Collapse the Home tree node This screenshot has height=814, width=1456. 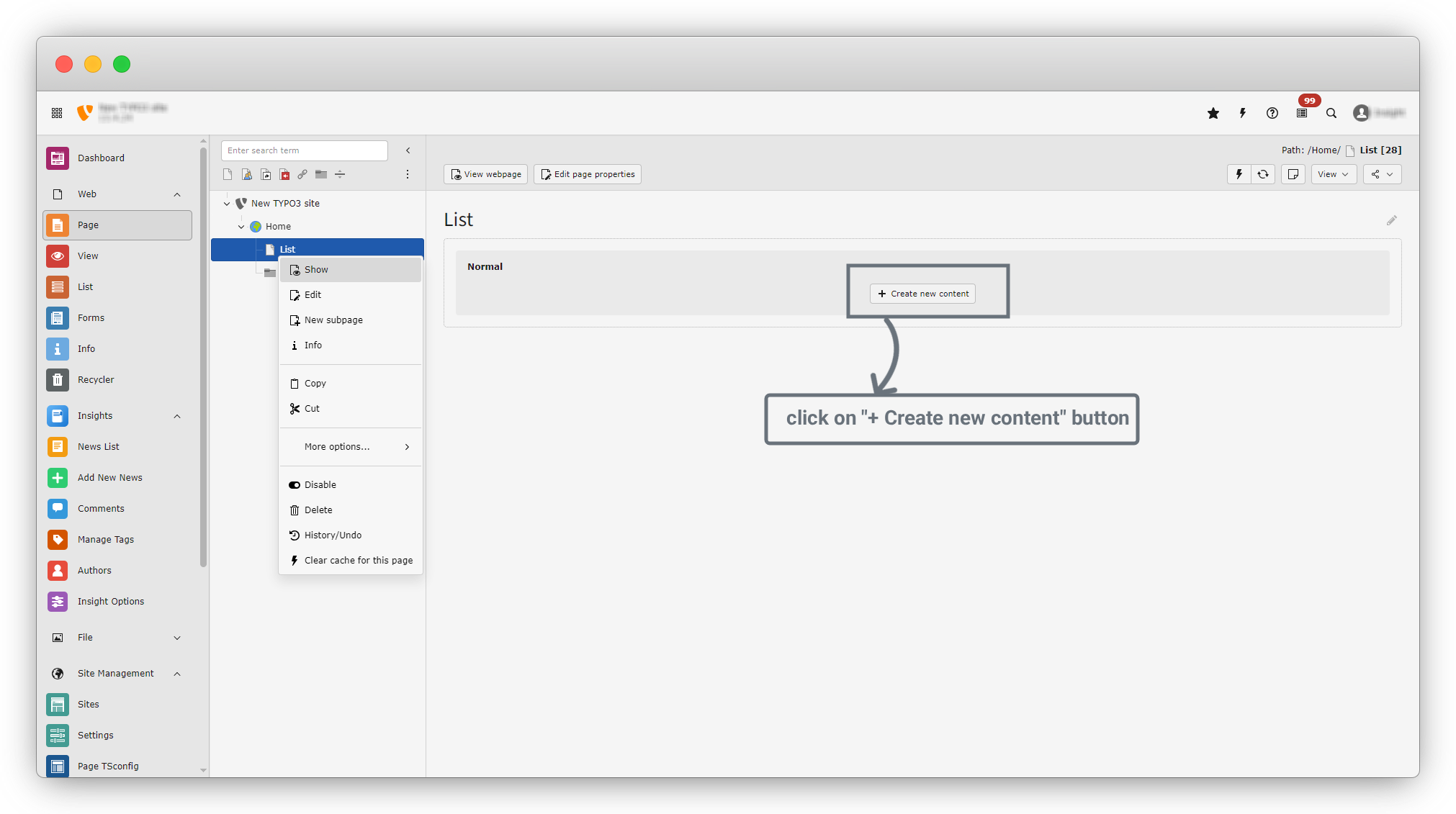click(241, 227)
